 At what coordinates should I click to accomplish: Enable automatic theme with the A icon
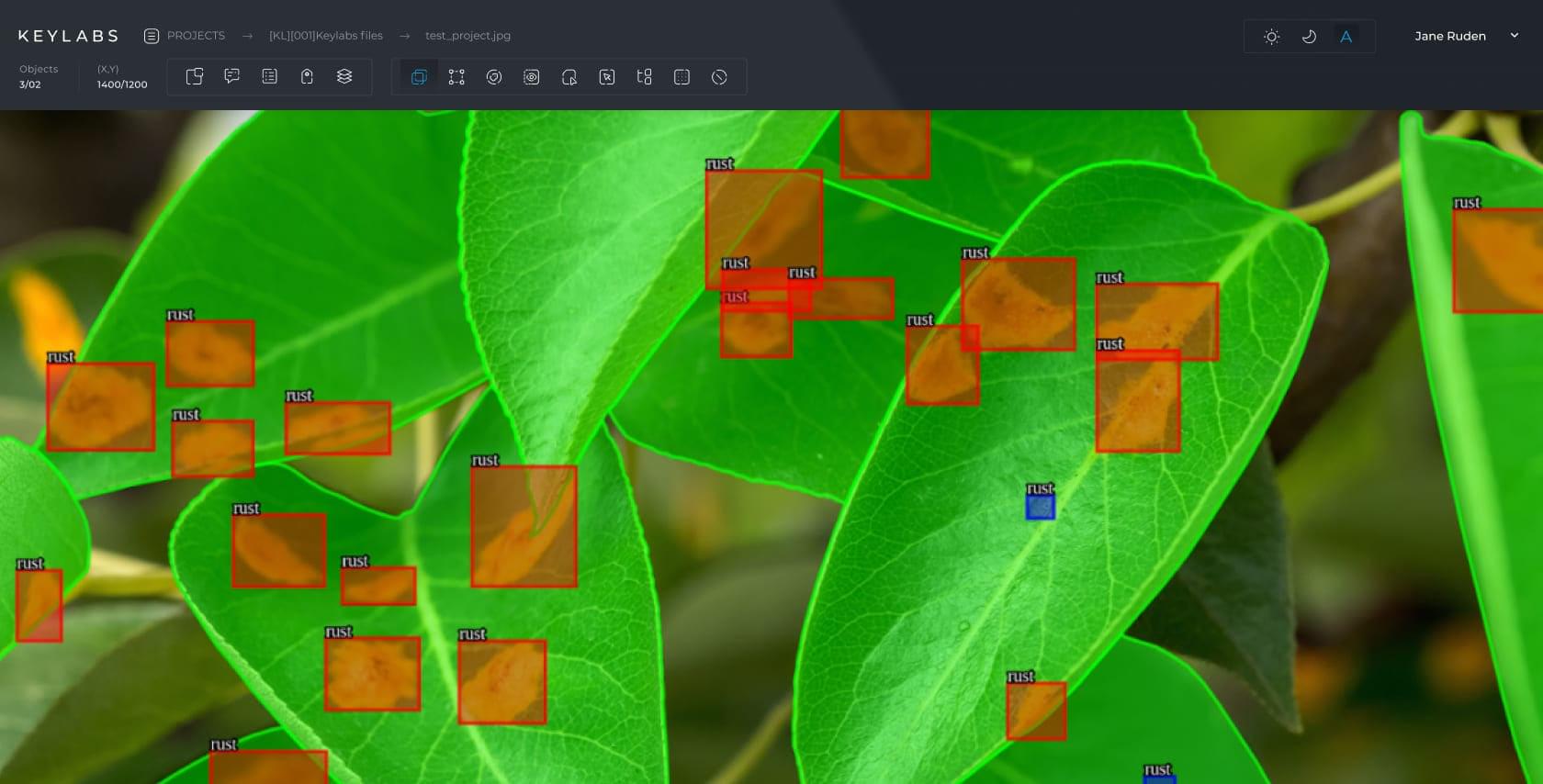[x=1346, y=37]
